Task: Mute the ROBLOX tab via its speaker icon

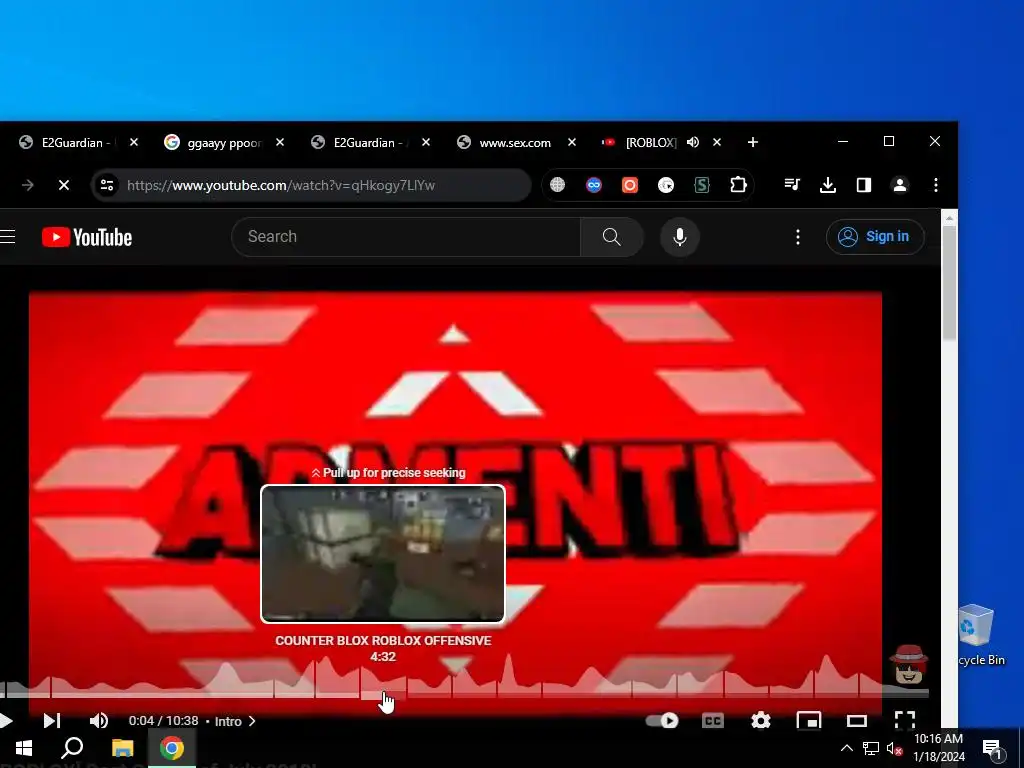Action: click(693, 142)
